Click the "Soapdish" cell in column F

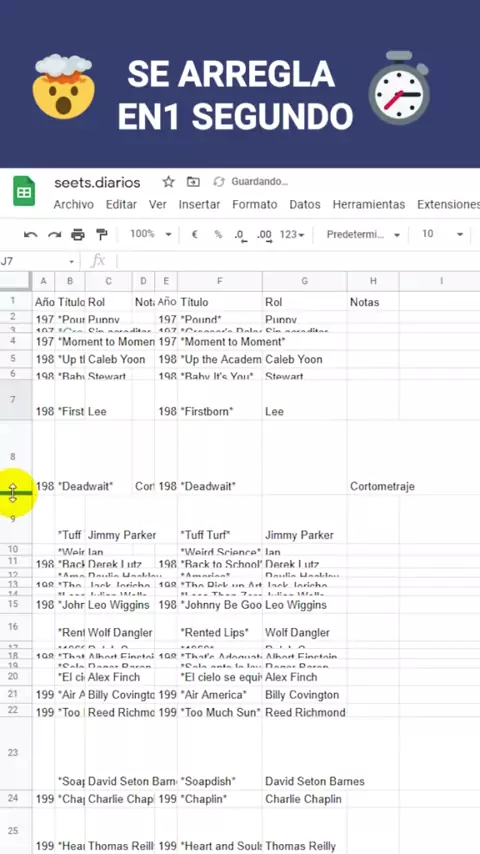(220, 753)
